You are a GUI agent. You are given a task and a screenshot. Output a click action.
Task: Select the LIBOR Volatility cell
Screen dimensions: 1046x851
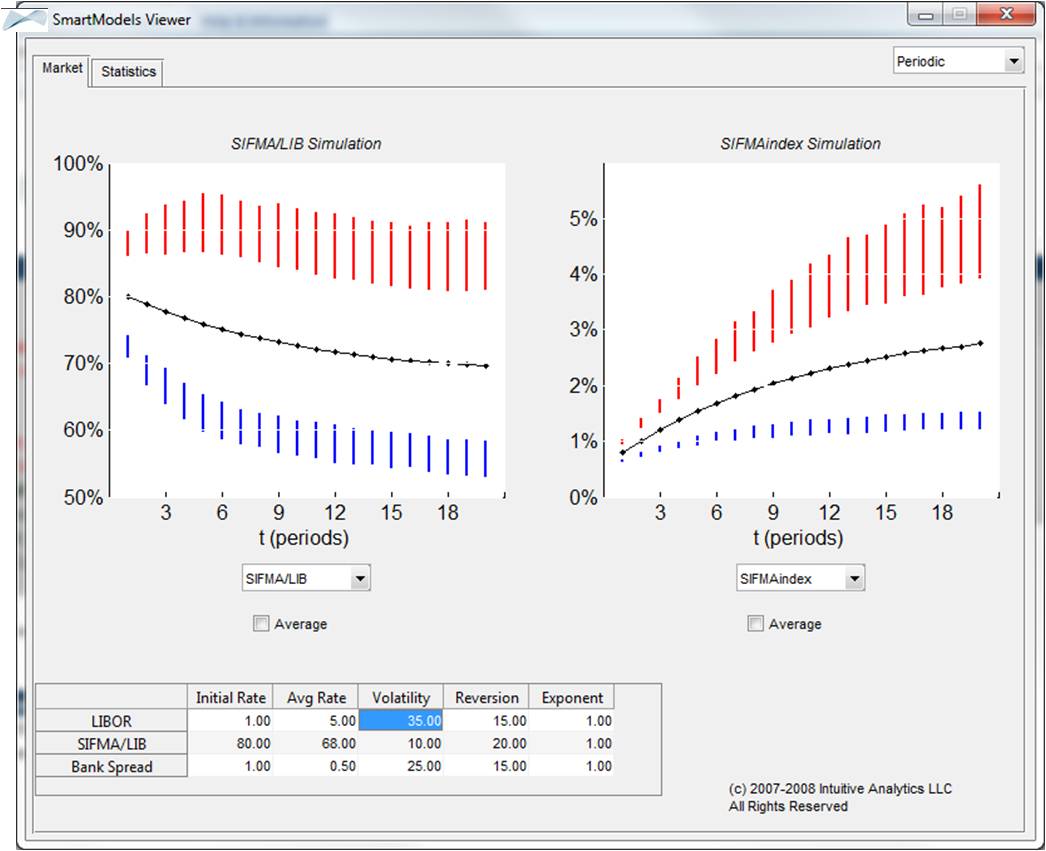[400, 720]
